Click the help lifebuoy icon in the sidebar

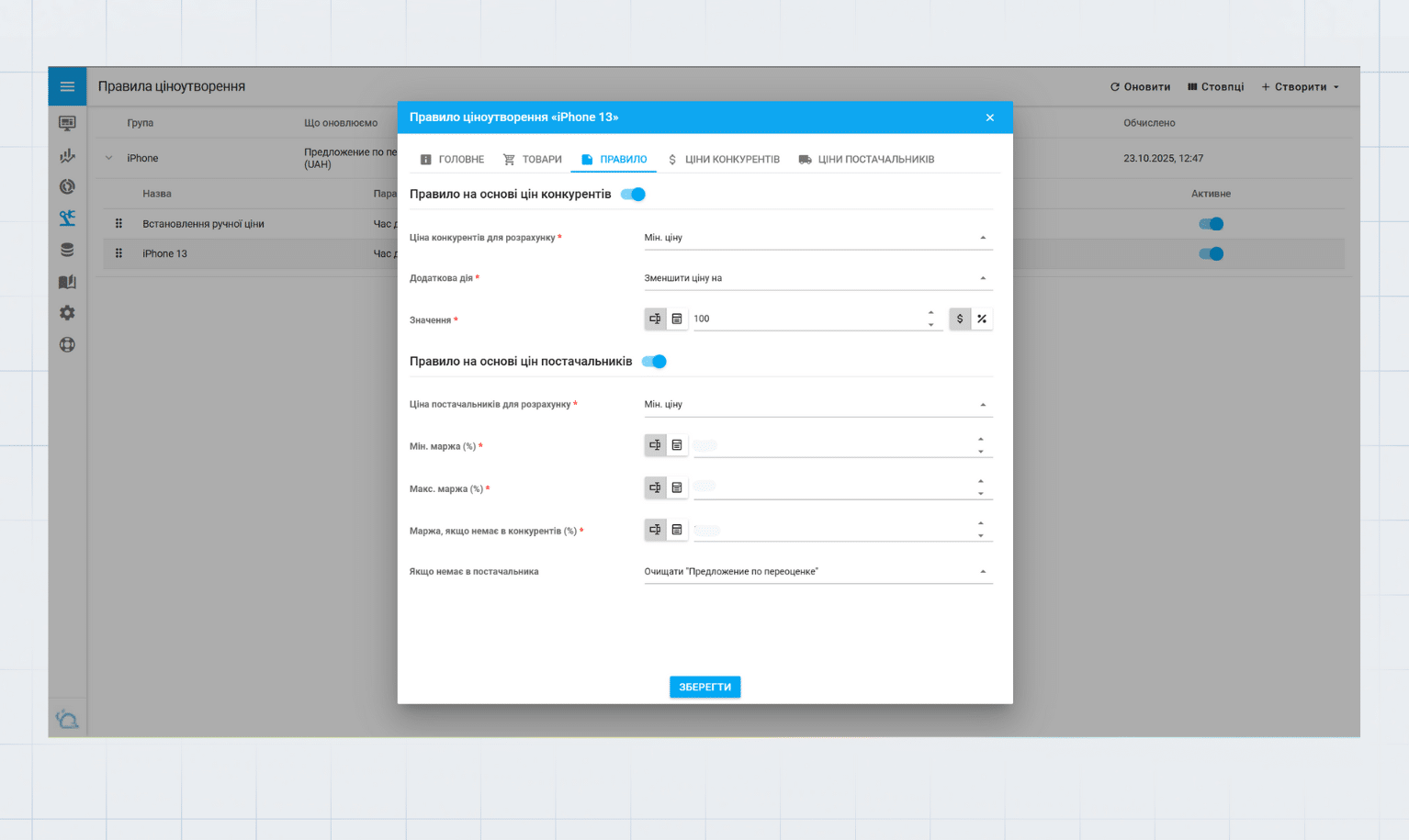tap(67, 345)
